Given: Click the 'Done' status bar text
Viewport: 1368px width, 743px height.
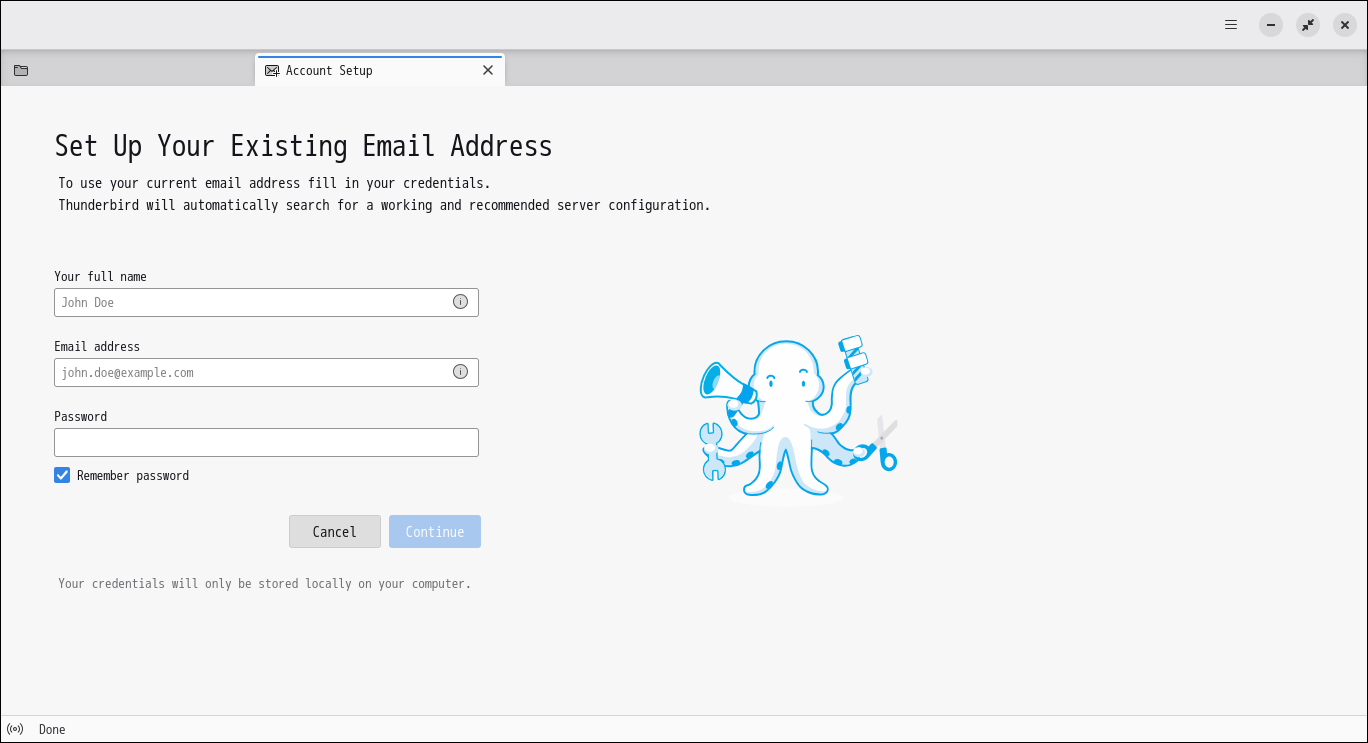Looking at the screenshot, I should click(52, 730).
